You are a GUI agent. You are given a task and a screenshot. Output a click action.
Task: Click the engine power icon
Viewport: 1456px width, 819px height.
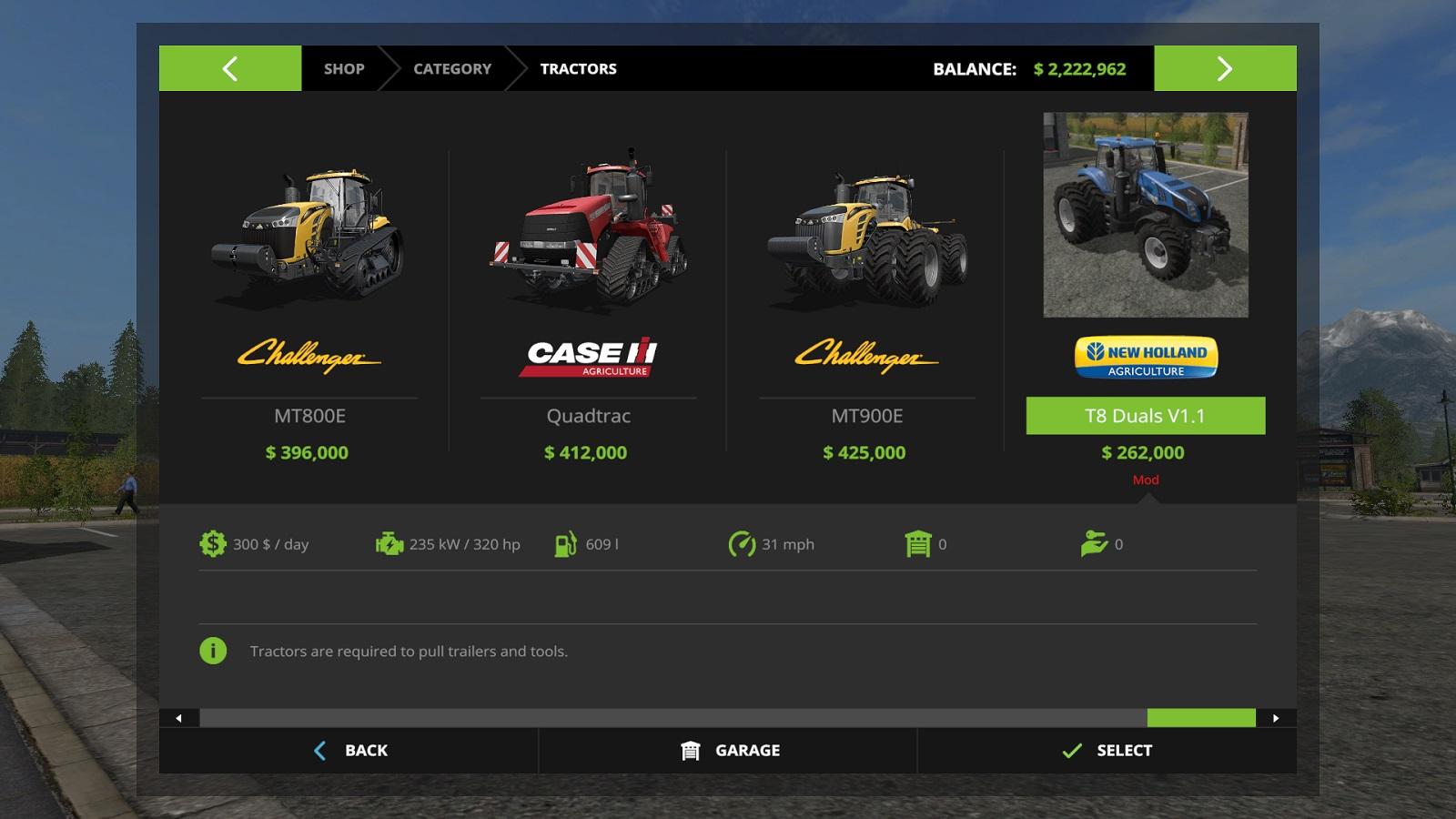pos(389,544)
